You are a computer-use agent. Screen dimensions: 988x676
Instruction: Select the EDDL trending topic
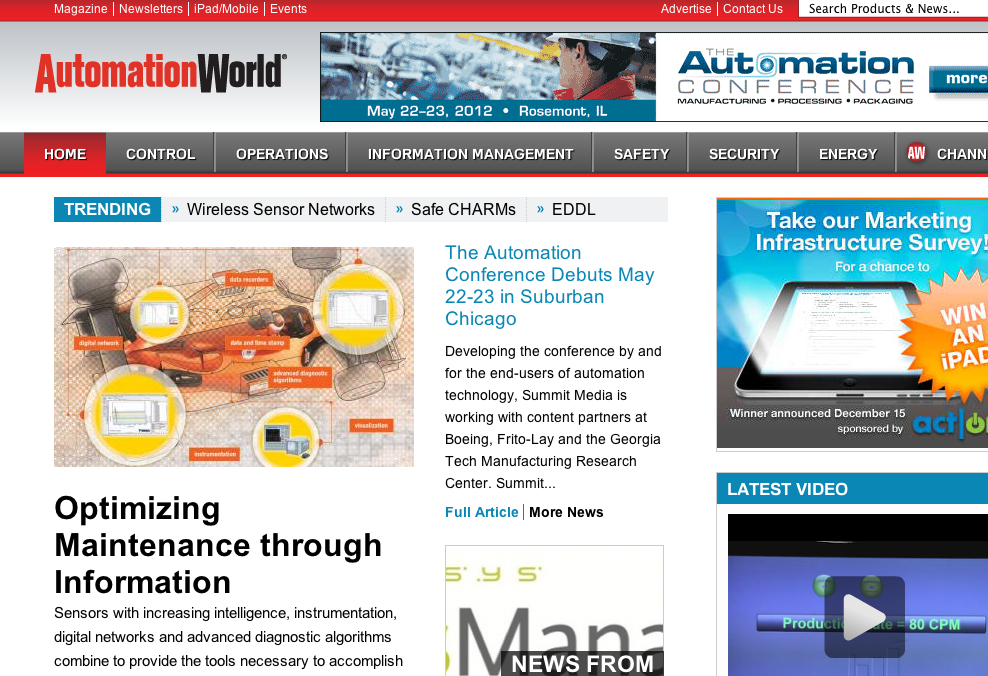573,209
